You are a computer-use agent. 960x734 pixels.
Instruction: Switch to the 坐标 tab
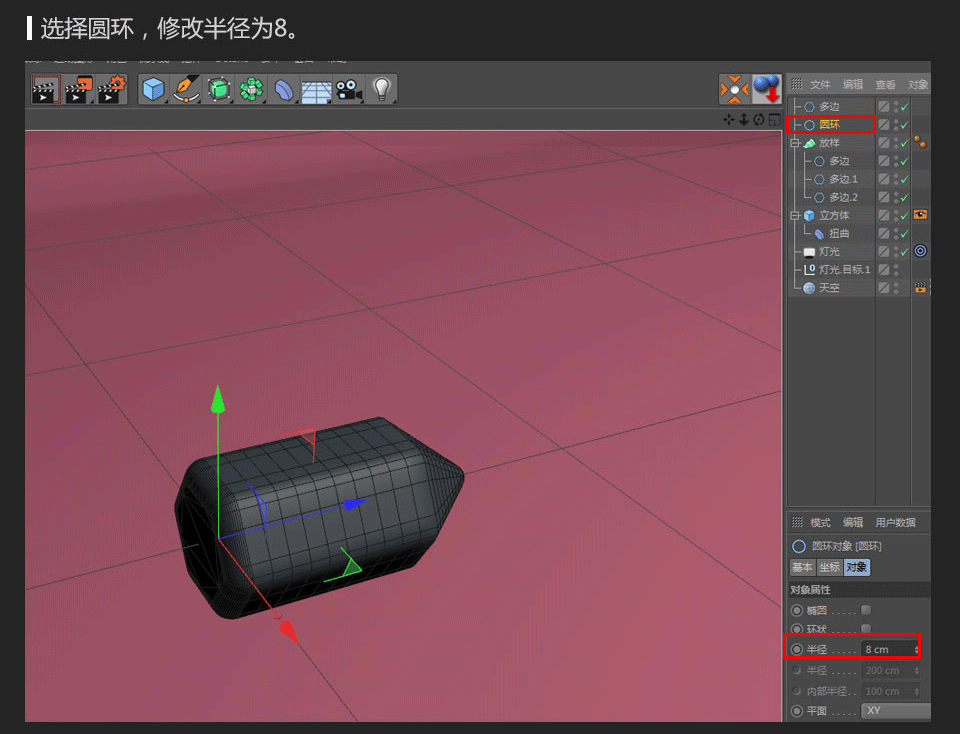[x=829, y=567]
